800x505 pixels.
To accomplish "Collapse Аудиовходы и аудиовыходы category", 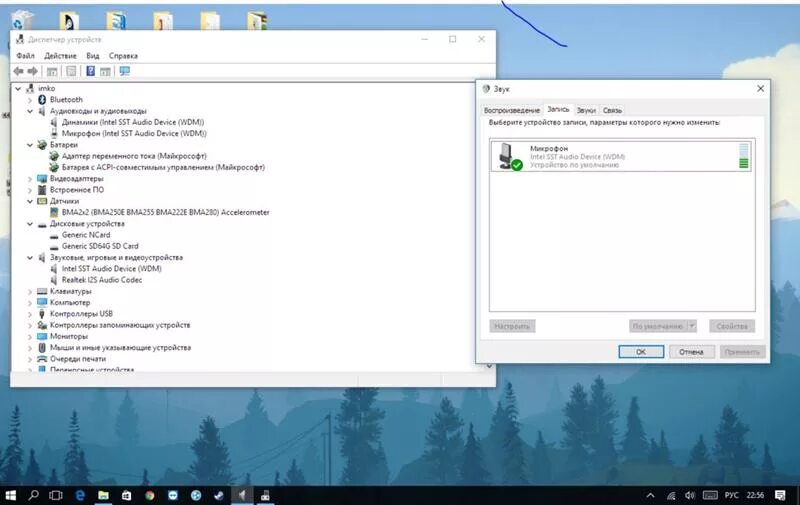I will click(30, 111).
